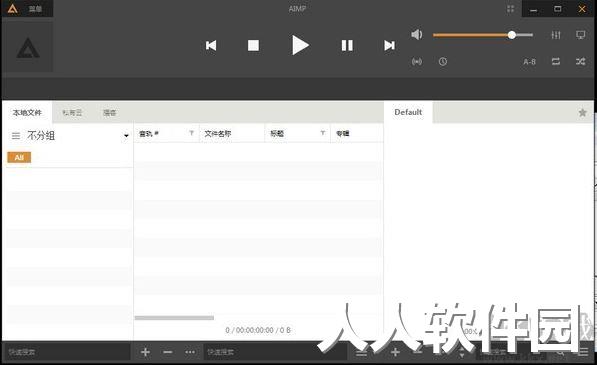
Task: Open the visualization monitor icon
Action: click(581, 35)
